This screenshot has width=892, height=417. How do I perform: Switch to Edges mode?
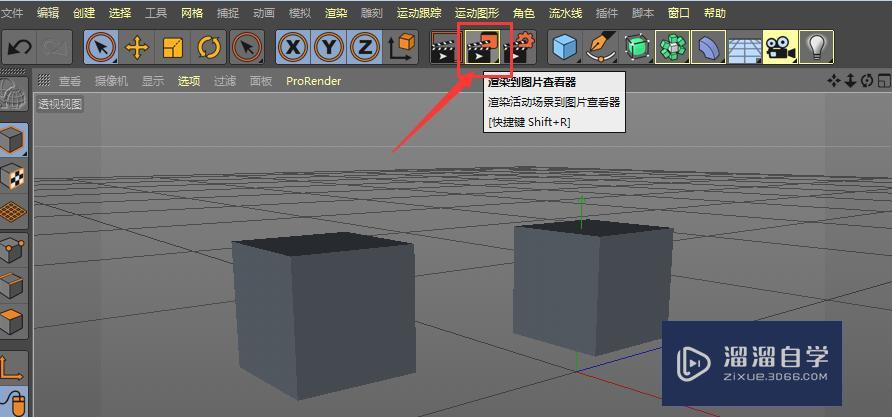[x=13, y=286]
